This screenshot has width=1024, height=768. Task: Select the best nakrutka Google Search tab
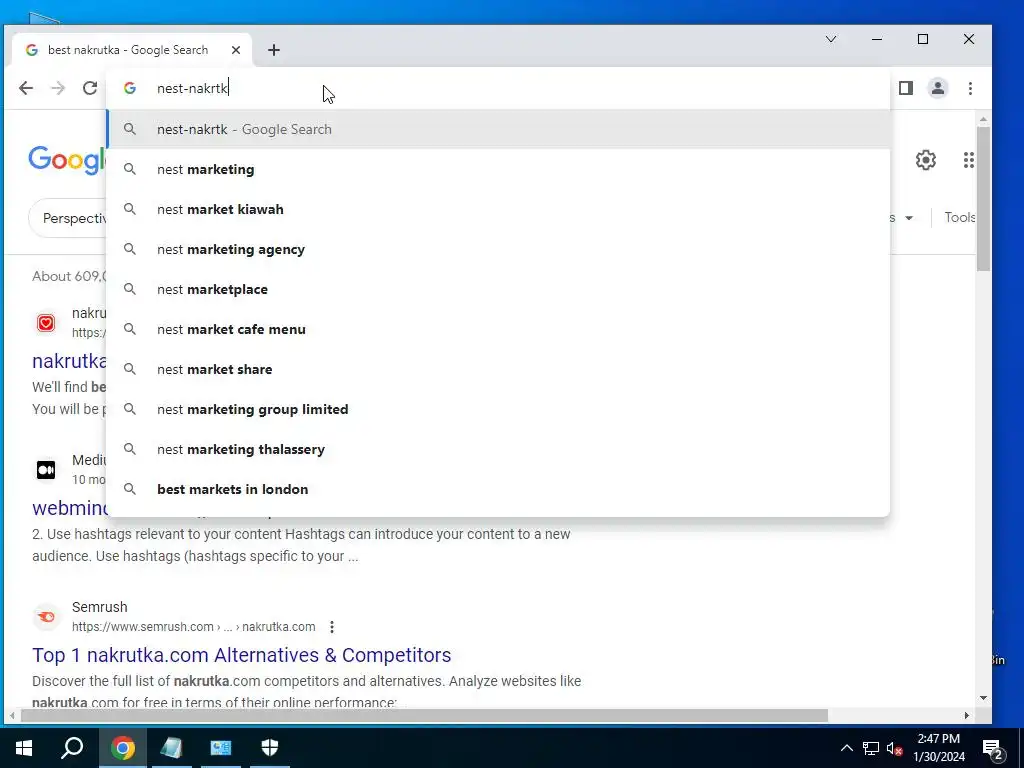click(131, 50)
